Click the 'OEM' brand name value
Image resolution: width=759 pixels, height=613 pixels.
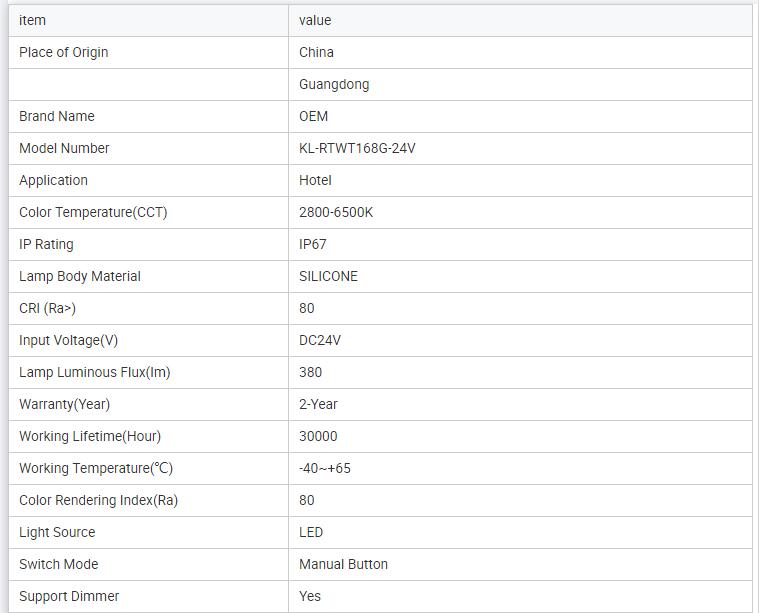click(313, 116)
